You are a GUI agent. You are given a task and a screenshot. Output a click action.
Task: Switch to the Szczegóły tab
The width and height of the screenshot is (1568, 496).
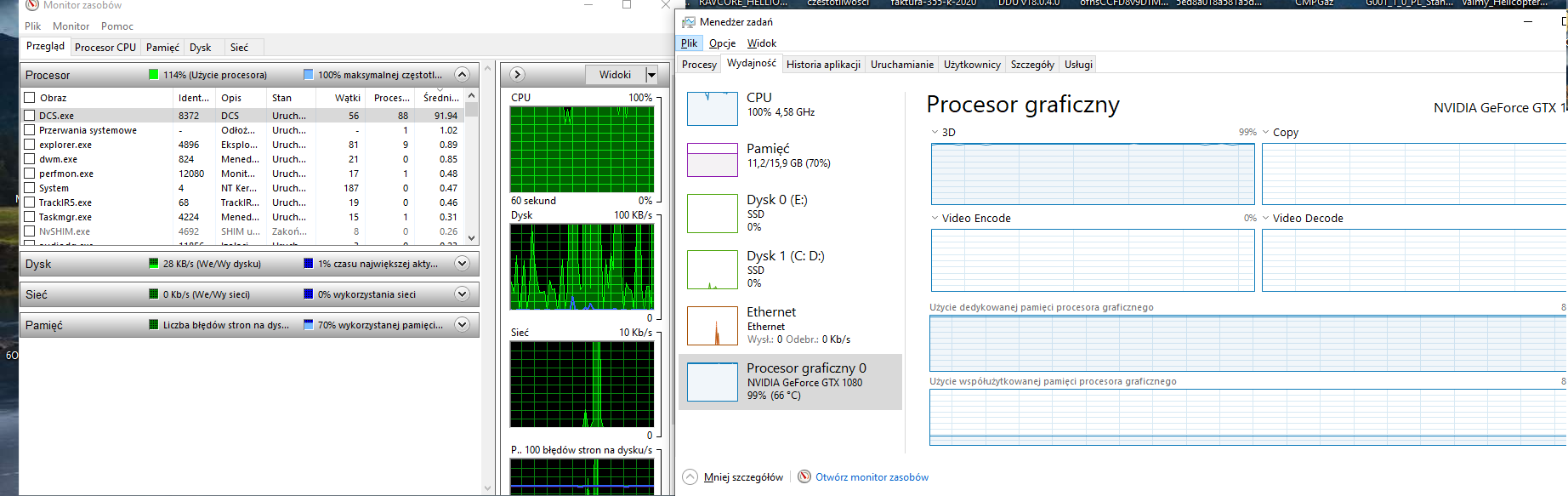click(1032, 65)
